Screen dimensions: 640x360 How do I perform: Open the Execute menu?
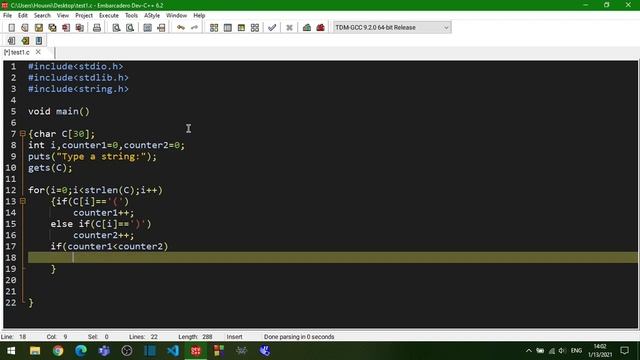pyautogui.click(x=109, y=16)
